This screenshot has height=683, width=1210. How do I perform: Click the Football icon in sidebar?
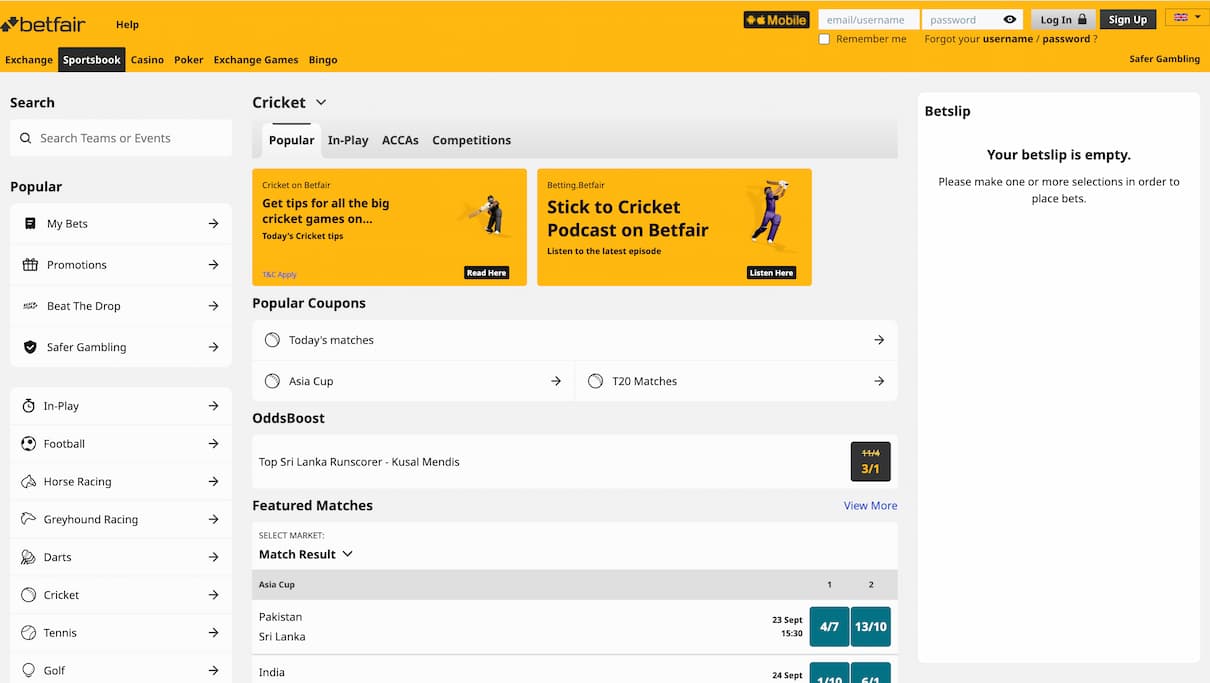tap(29, 444)
